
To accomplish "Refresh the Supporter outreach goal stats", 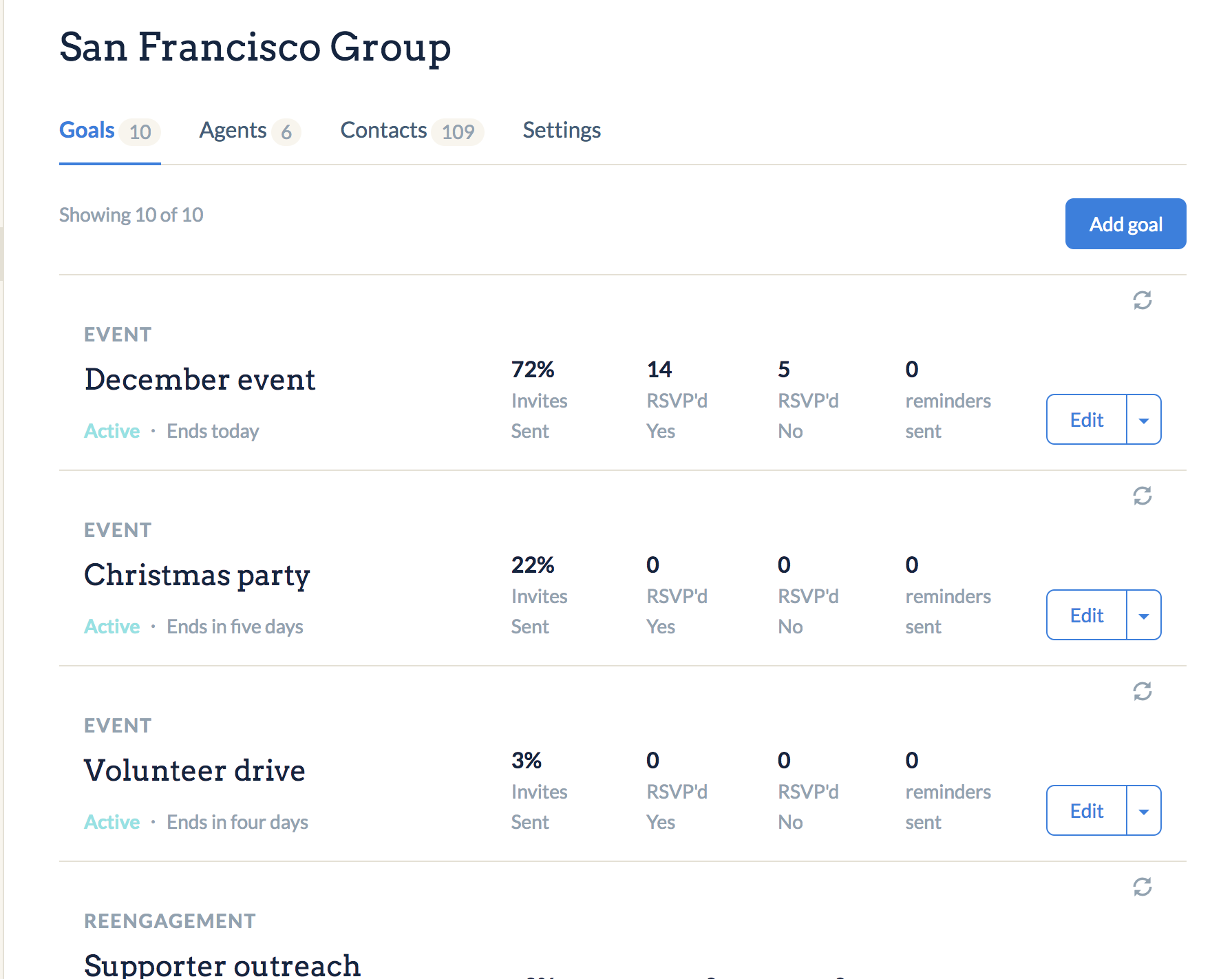I will [x=1143, y=887].
